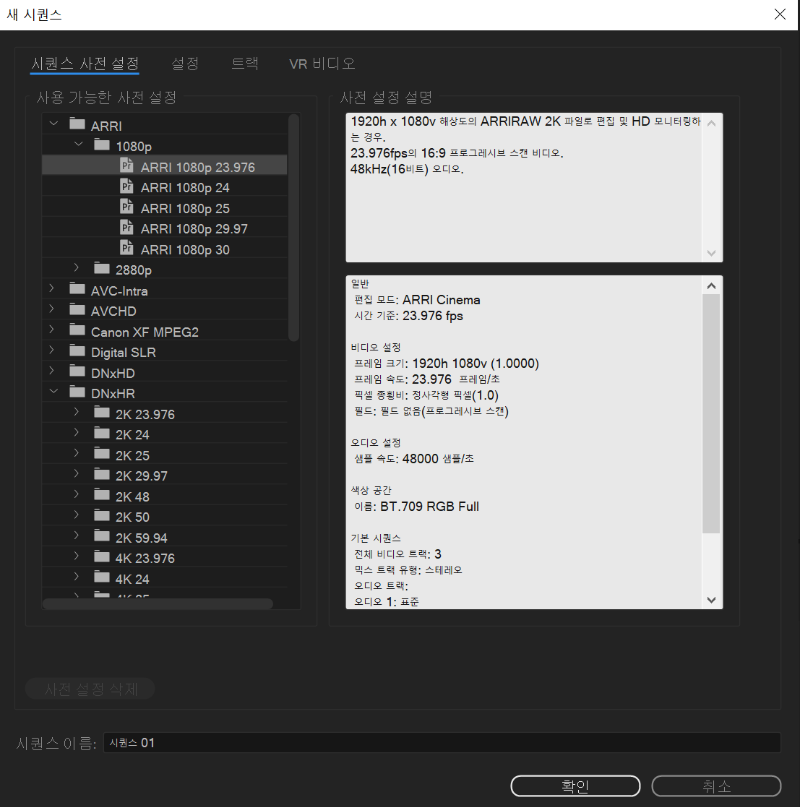
Task: Expand the DNxHD folder chevron
Action: (x=52, y=371)
